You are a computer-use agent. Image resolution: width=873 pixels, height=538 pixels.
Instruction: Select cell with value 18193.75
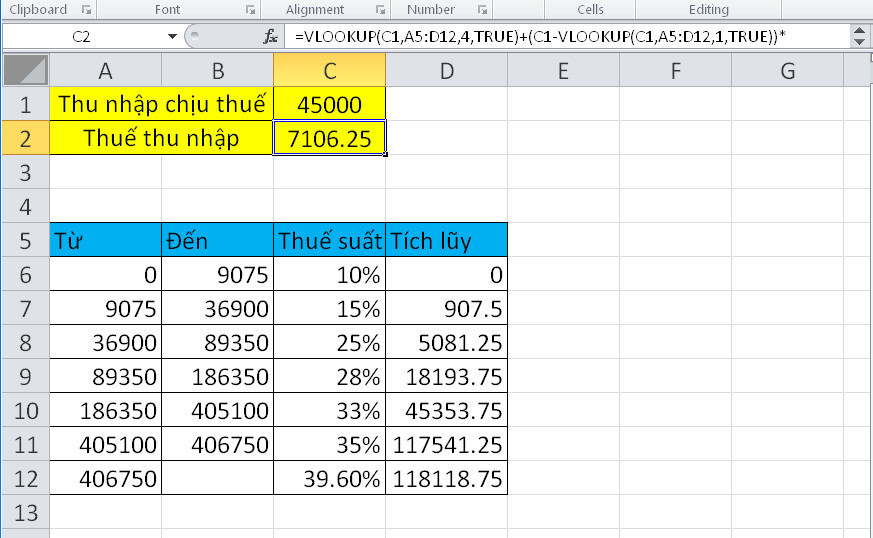pos(447,376)
